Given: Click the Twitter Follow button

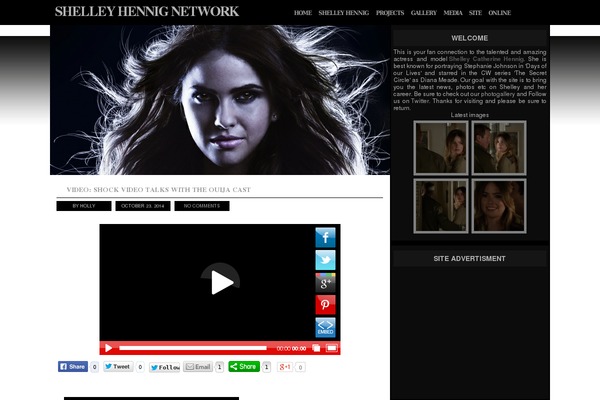Looking at the screenshot, I should (165, 367).
